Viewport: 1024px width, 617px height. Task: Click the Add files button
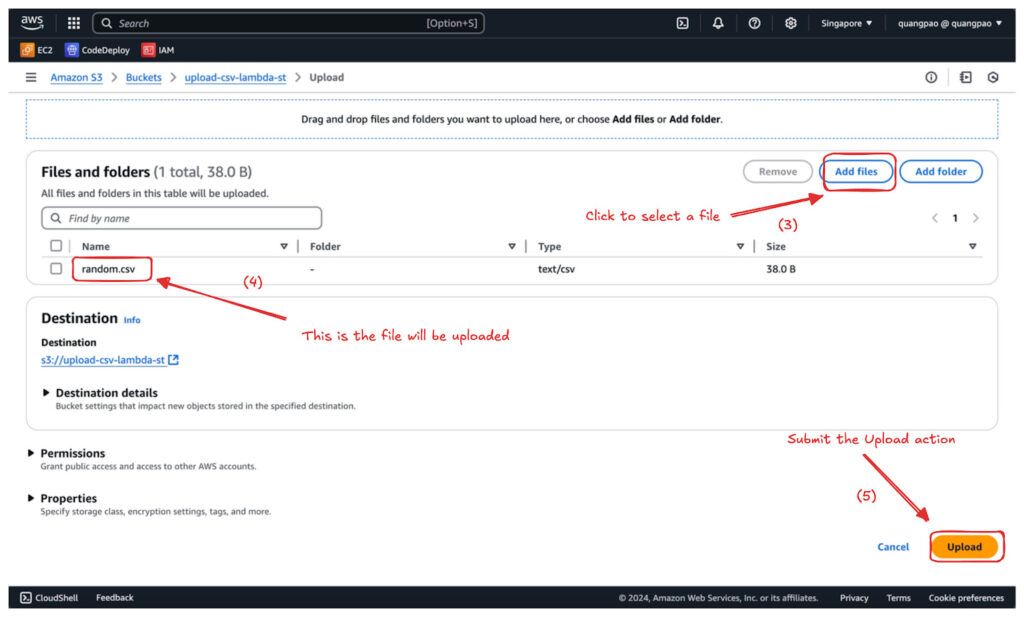[x=856, y=172]
